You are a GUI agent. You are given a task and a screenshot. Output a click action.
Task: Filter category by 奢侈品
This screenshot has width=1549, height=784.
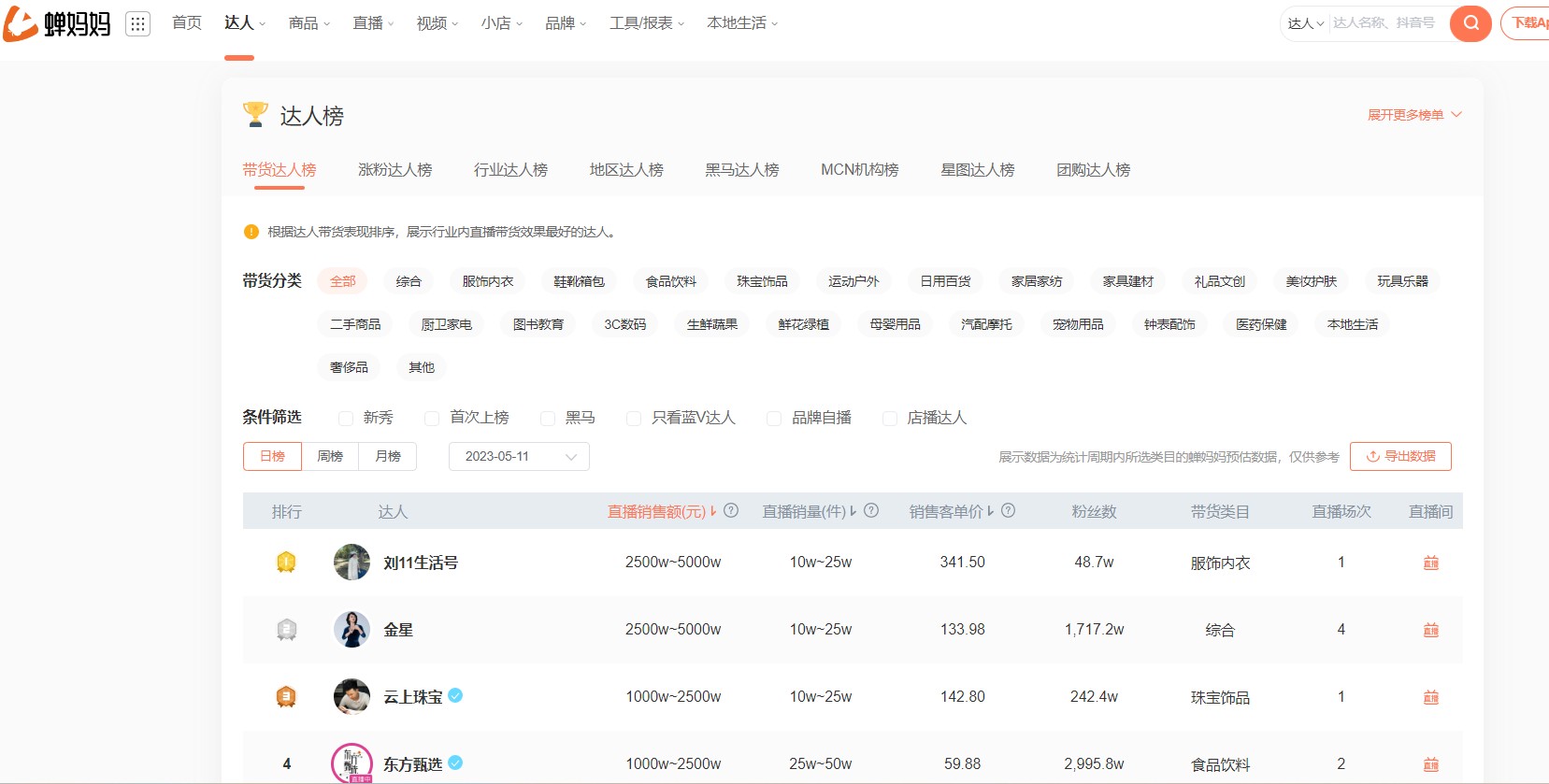(349, 367)
